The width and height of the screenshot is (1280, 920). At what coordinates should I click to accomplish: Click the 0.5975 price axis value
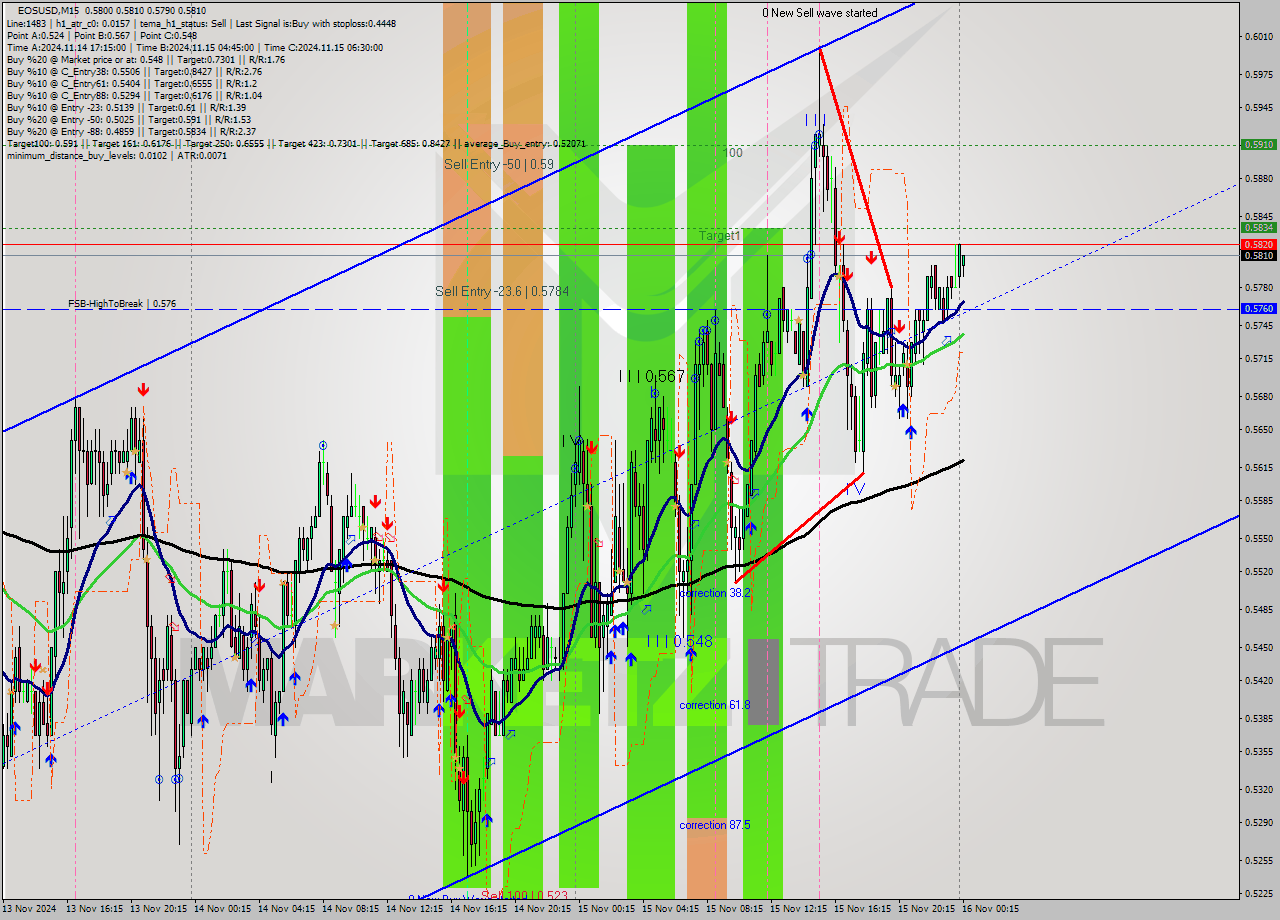[1259, 73]
